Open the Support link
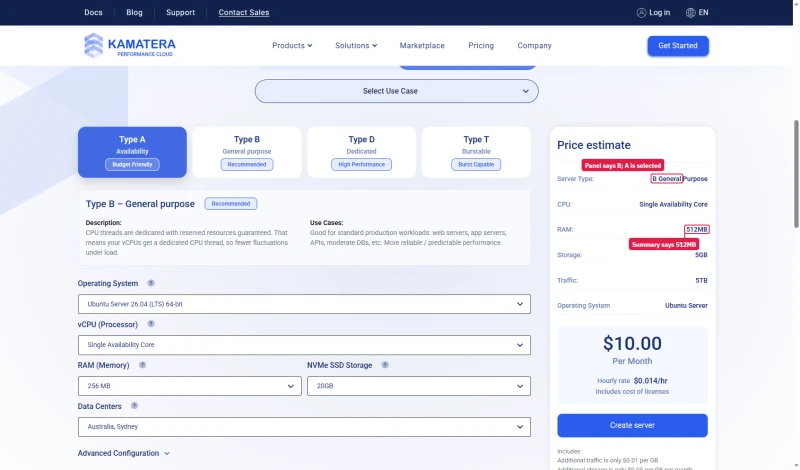 click(181, 12)
